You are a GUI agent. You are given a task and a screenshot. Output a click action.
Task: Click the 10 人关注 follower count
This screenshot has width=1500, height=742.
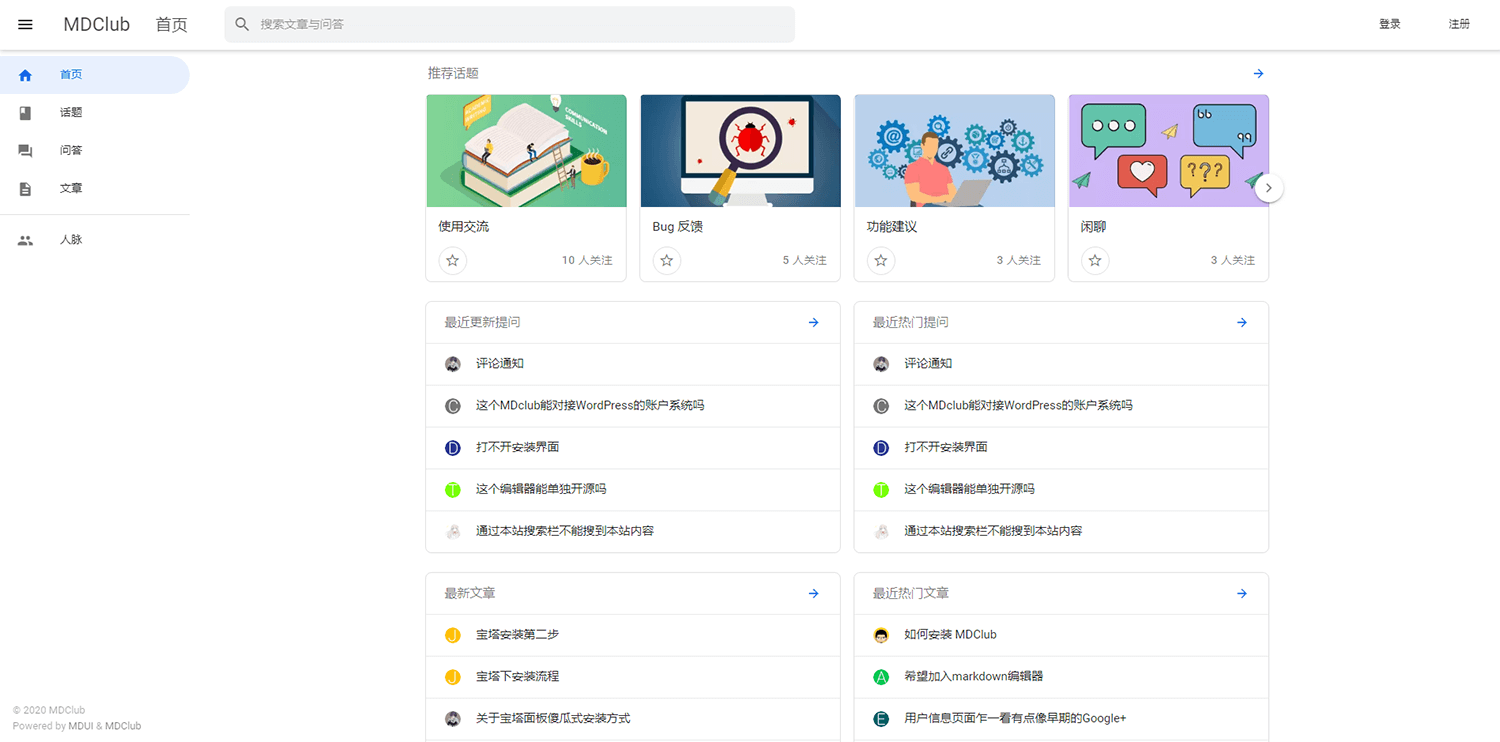587,260
